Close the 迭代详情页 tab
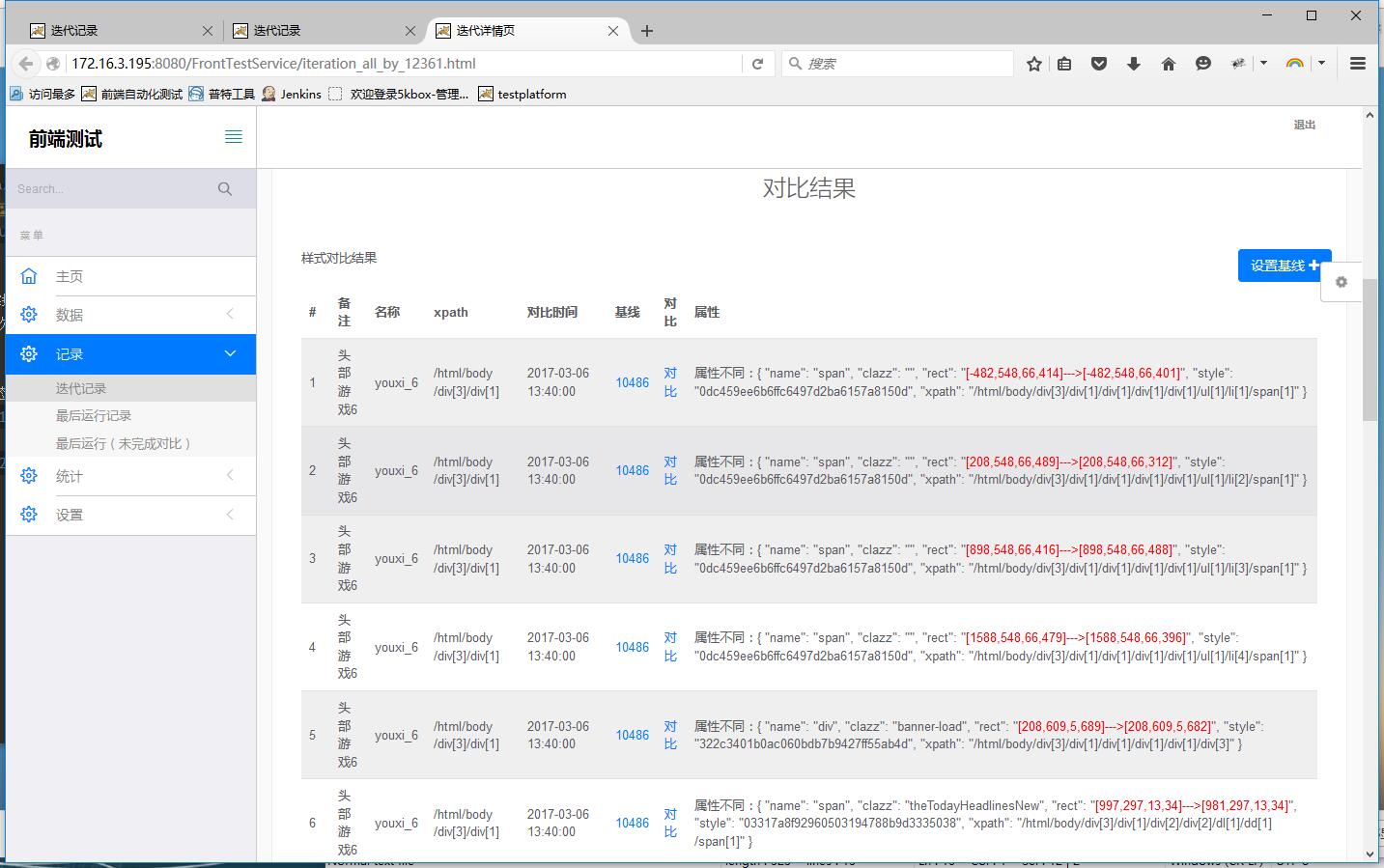The width and height of the screenshot is (1384, 868). click(613, 31)
